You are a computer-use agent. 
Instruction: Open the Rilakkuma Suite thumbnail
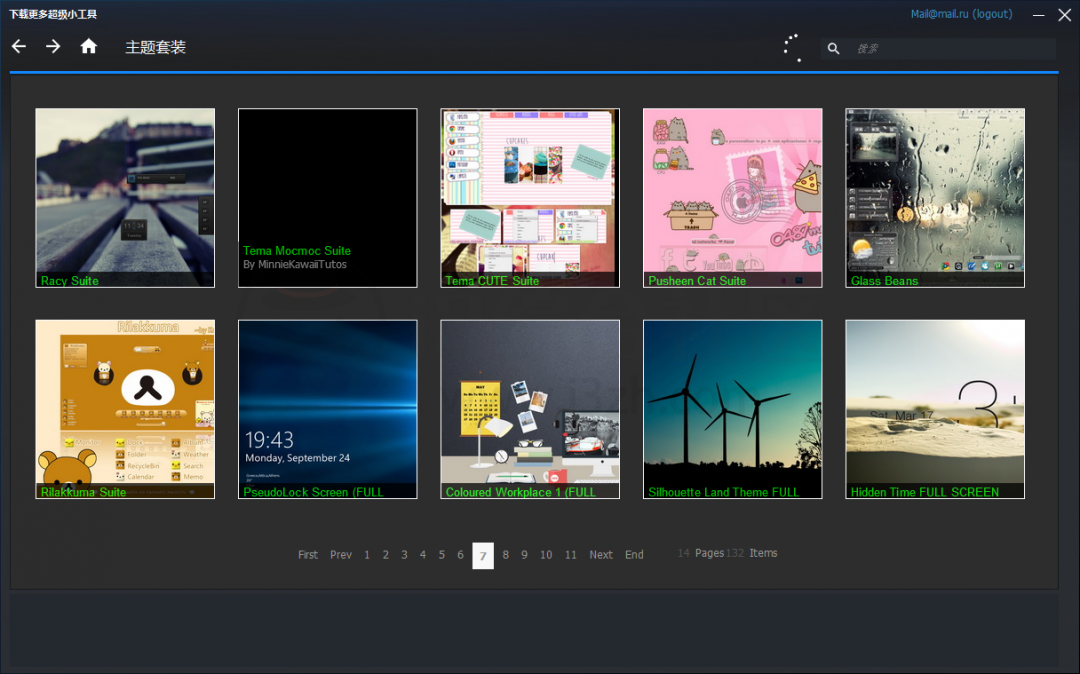click(125, 409)
